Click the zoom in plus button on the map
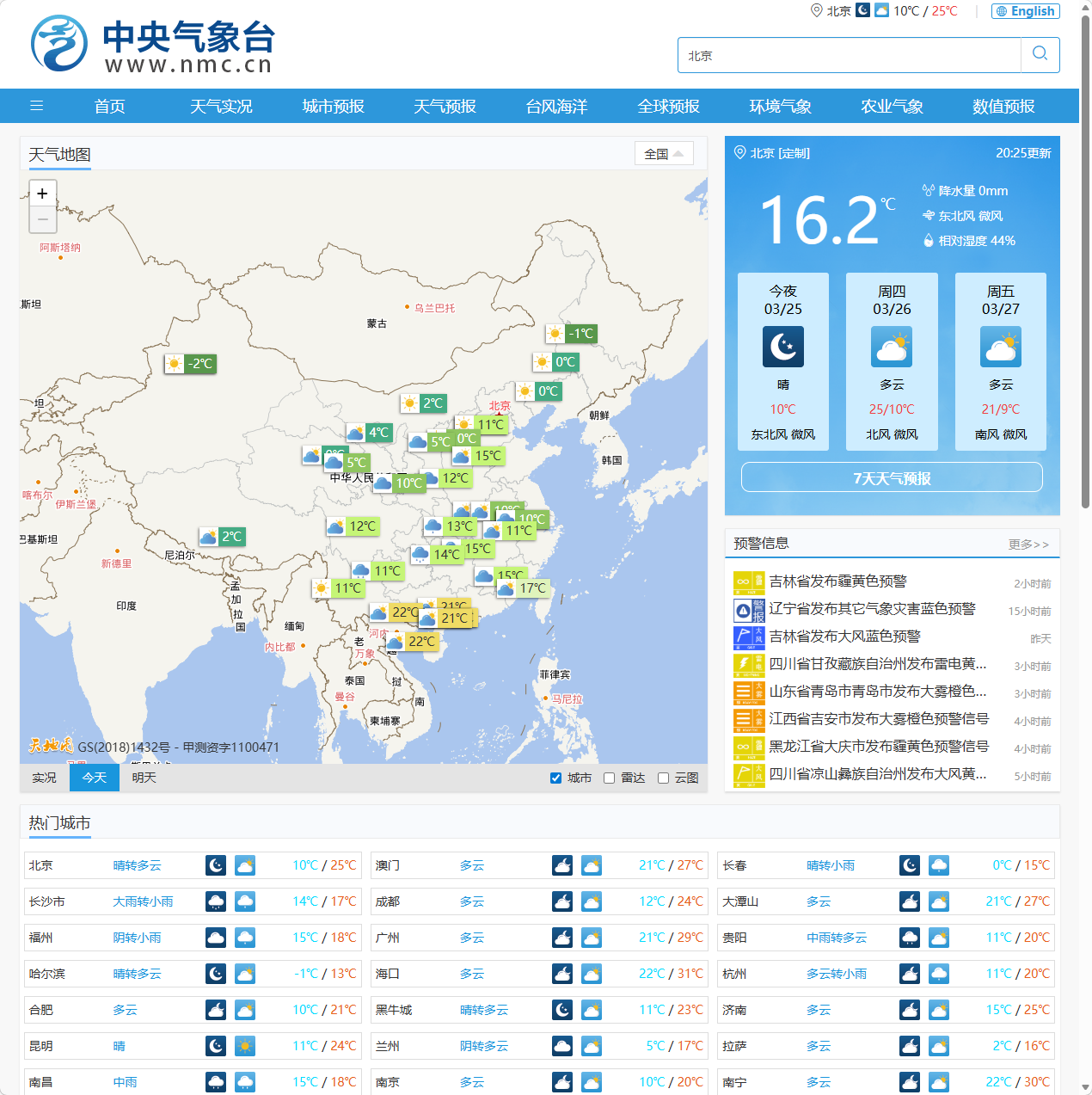The height and width of the screenshot is (1095, 1092). 42,194
